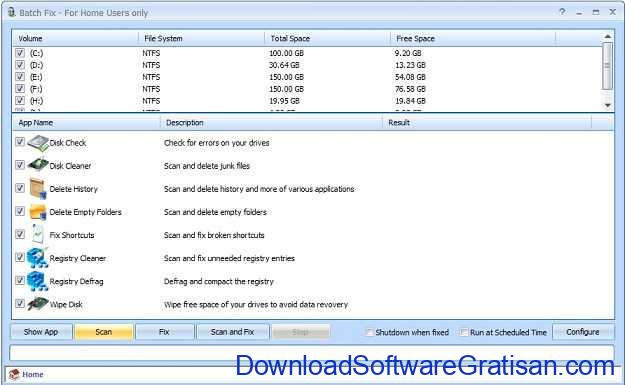Click the Scan and Fix button
The height and width of the screenshot is (385, 625).
232,332
